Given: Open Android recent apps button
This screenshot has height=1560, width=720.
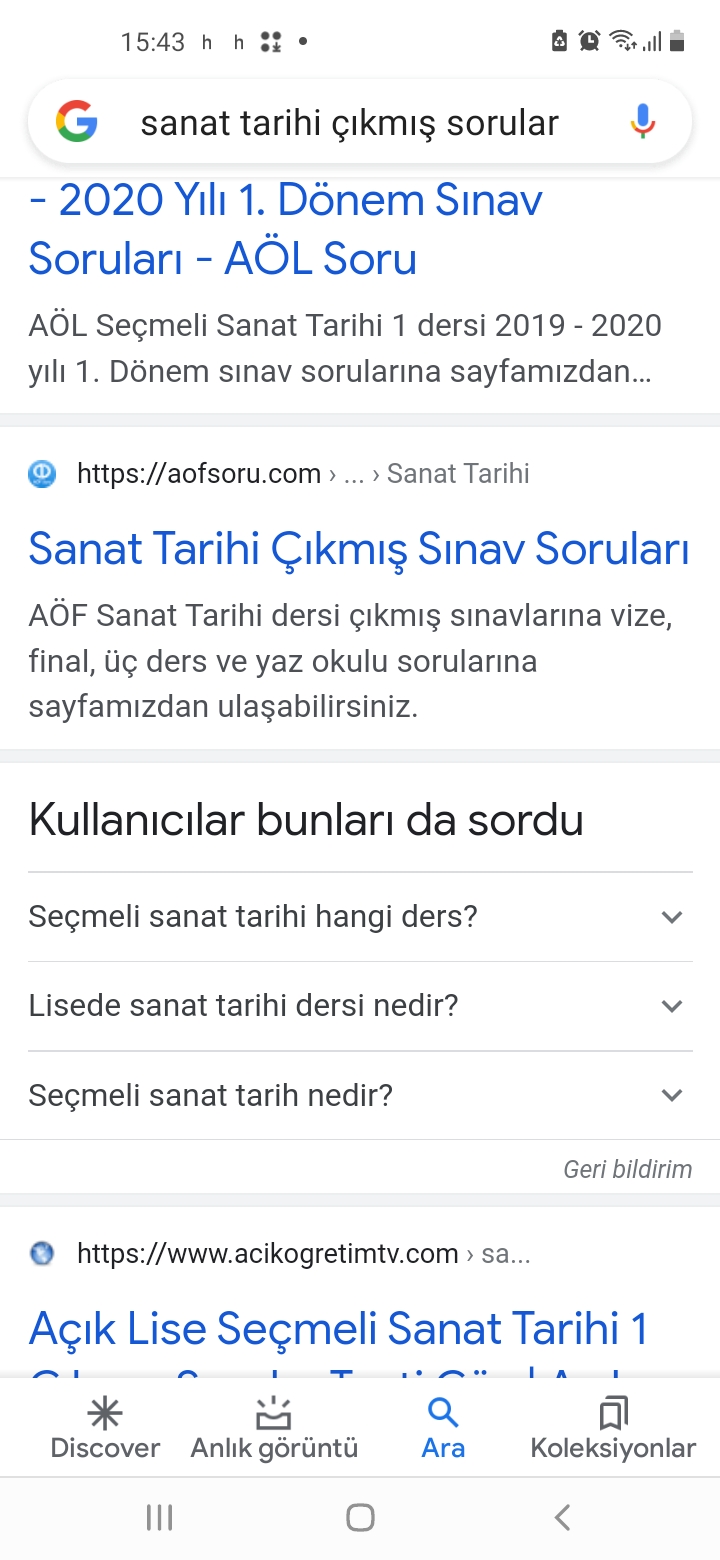Looking at the screenshot, I should coord(159,1517).
